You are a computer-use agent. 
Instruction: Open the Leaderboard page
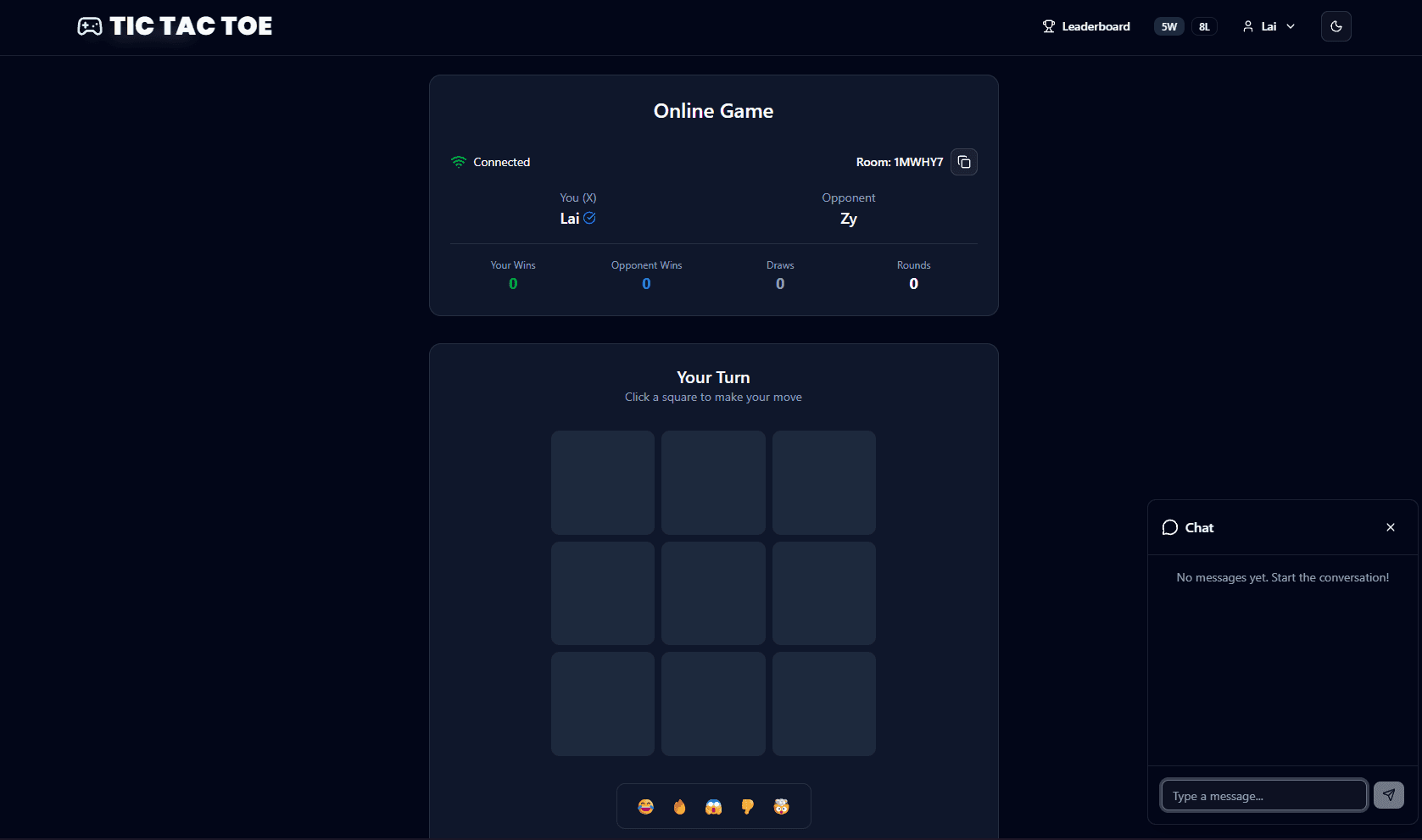(x=1086, y=26)
